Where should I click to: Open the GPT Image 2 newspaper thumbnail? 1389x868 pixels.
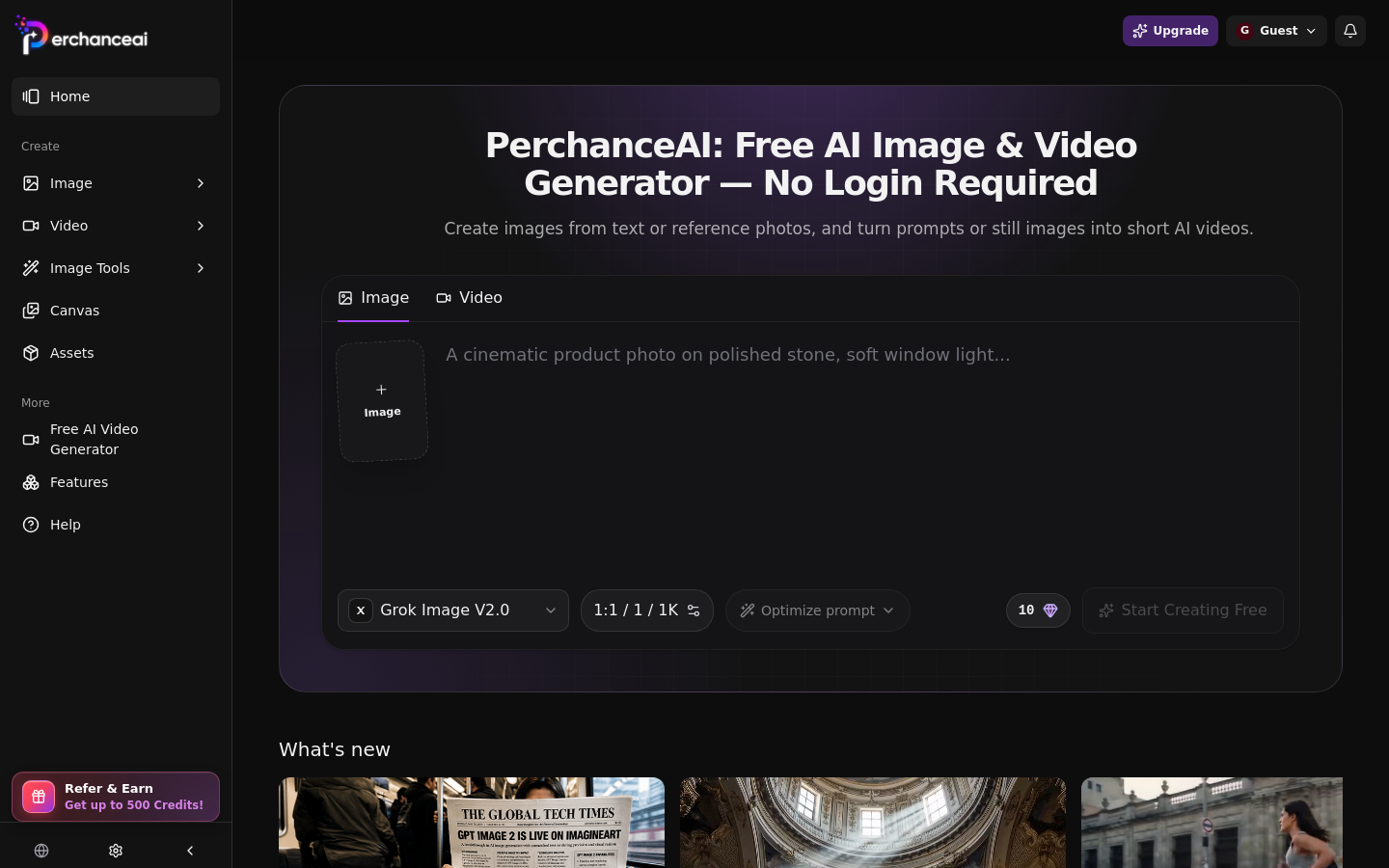(x=472, y=823)
